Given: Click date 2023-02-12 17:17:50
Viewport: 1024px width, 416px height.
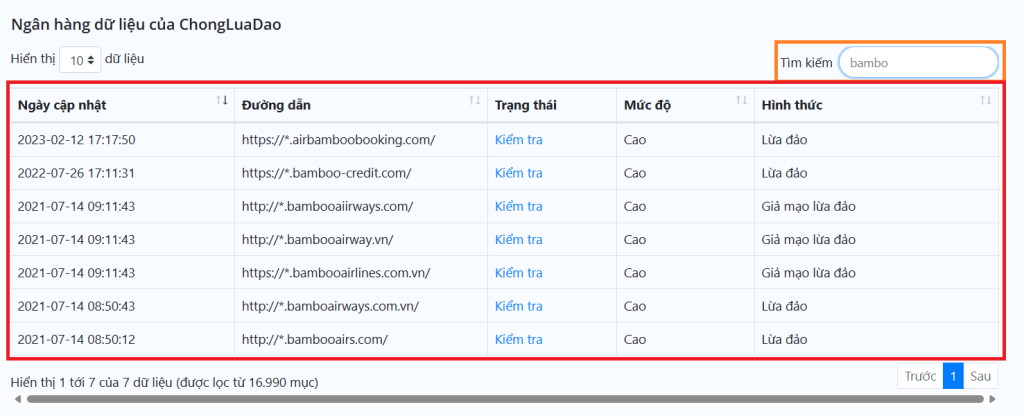Looking at the screenshot, I should click(76, 140).
